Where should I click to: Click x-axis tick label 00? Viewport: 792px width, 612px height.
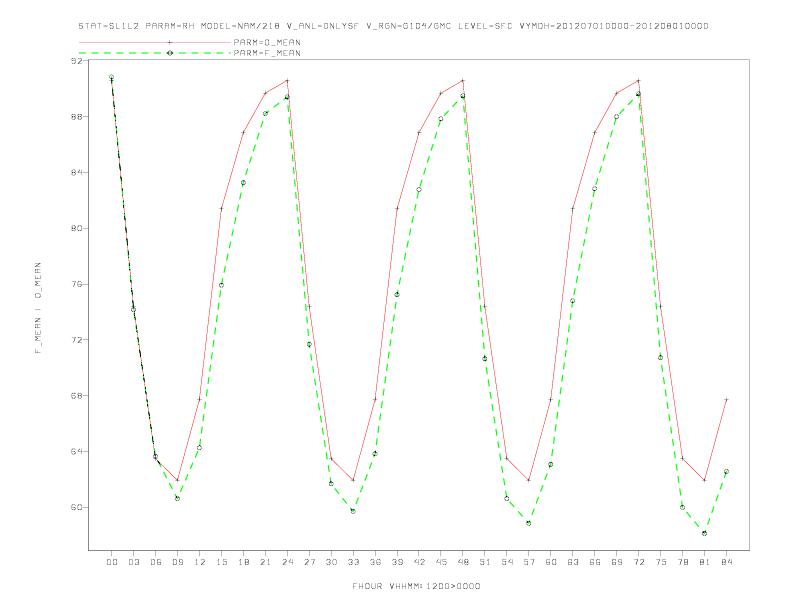point(112,562)
